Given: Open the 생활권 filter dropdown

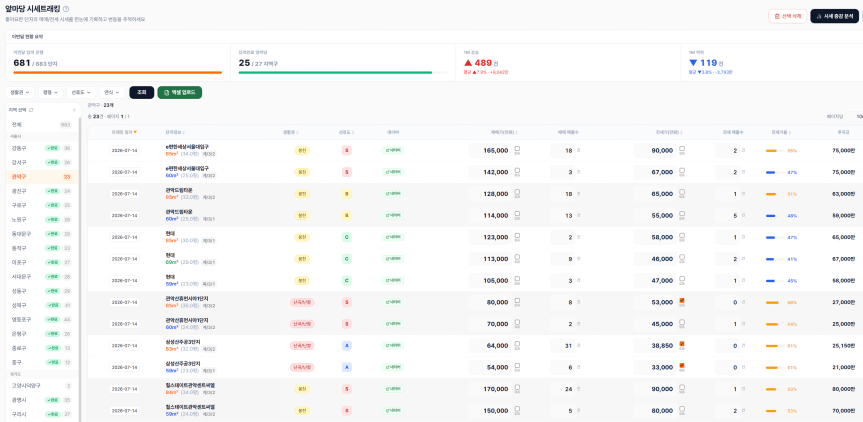Looking at the screenshot, I should pos(20,92).
